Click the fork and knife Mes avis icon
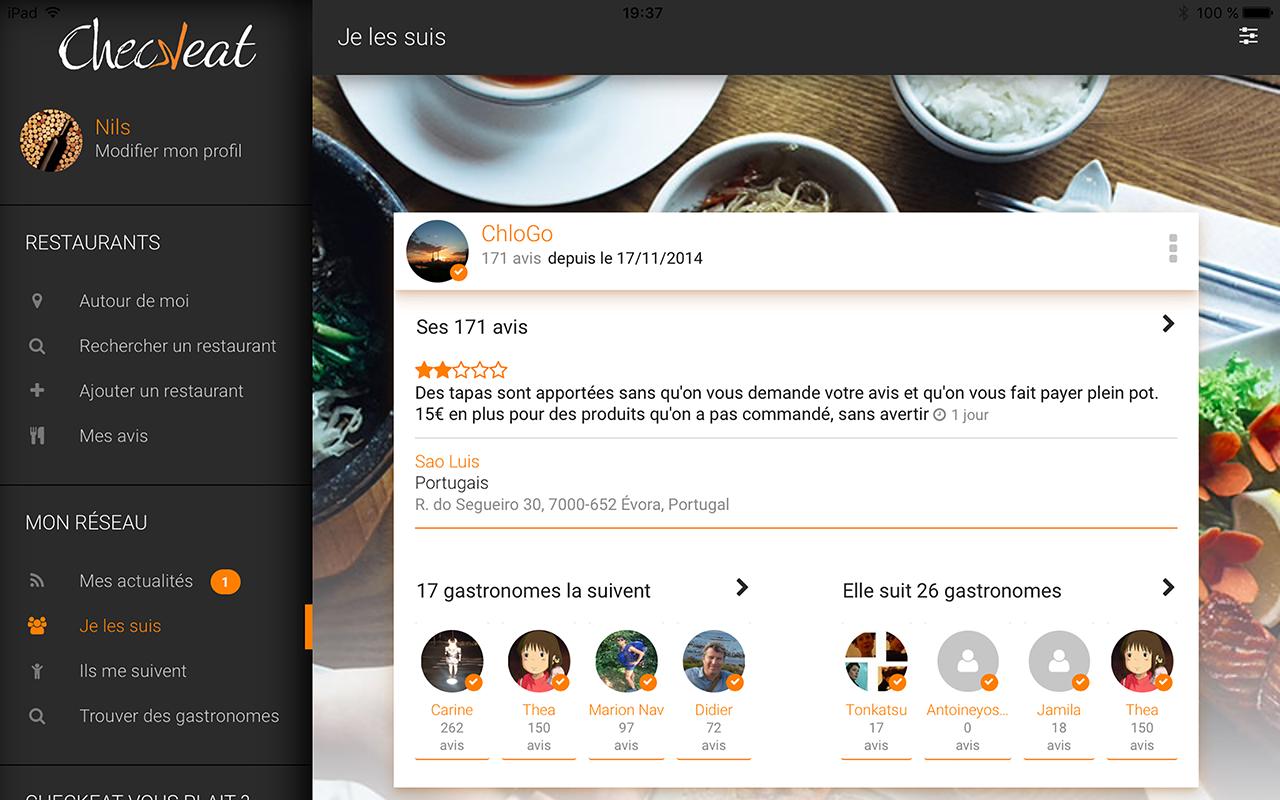Screen dimensions: 1280x800 click(37, 436)
